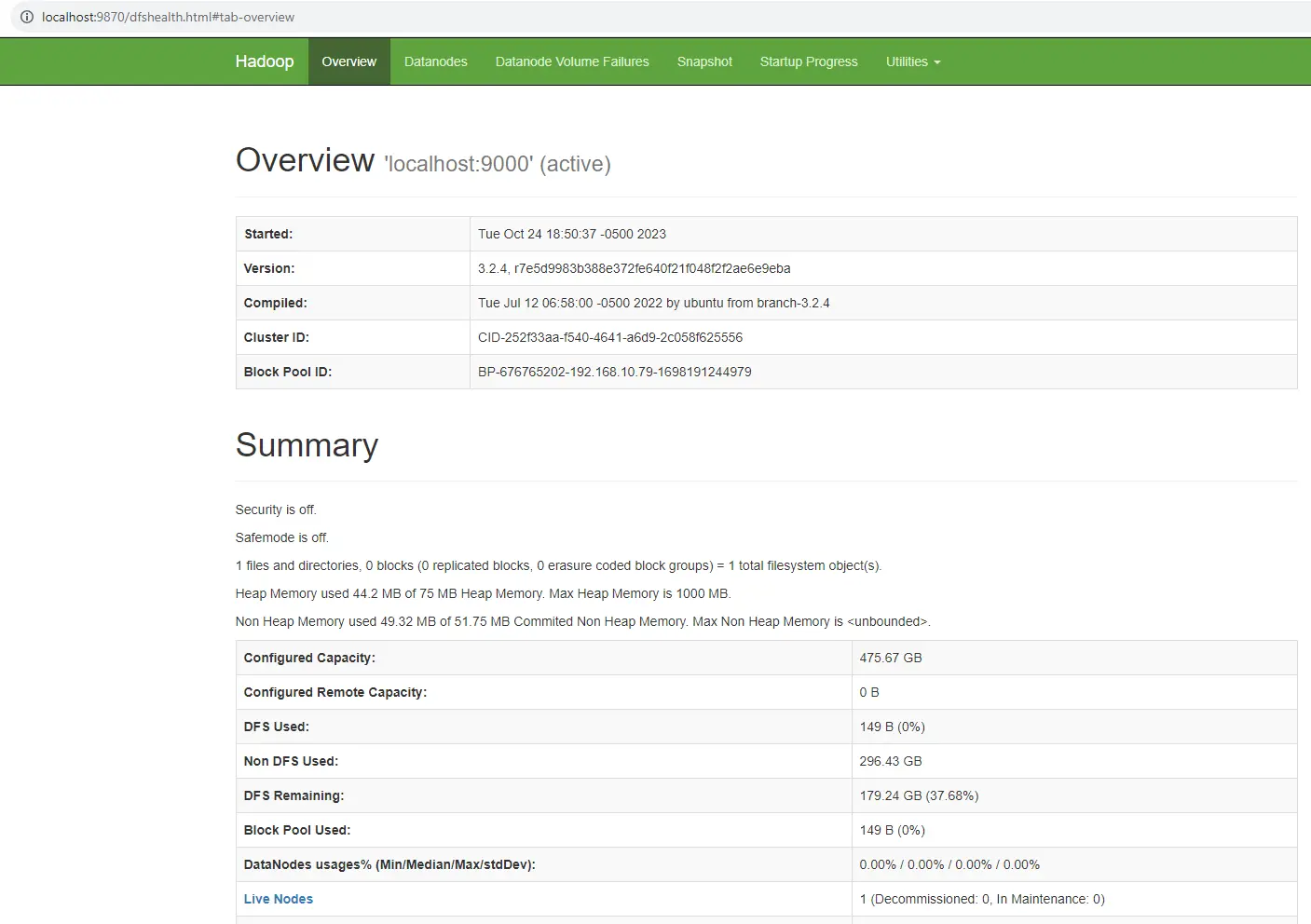Click the Non DFS Used: label
The height and width of the screenshot is (924, 1311).
[291, 761]
